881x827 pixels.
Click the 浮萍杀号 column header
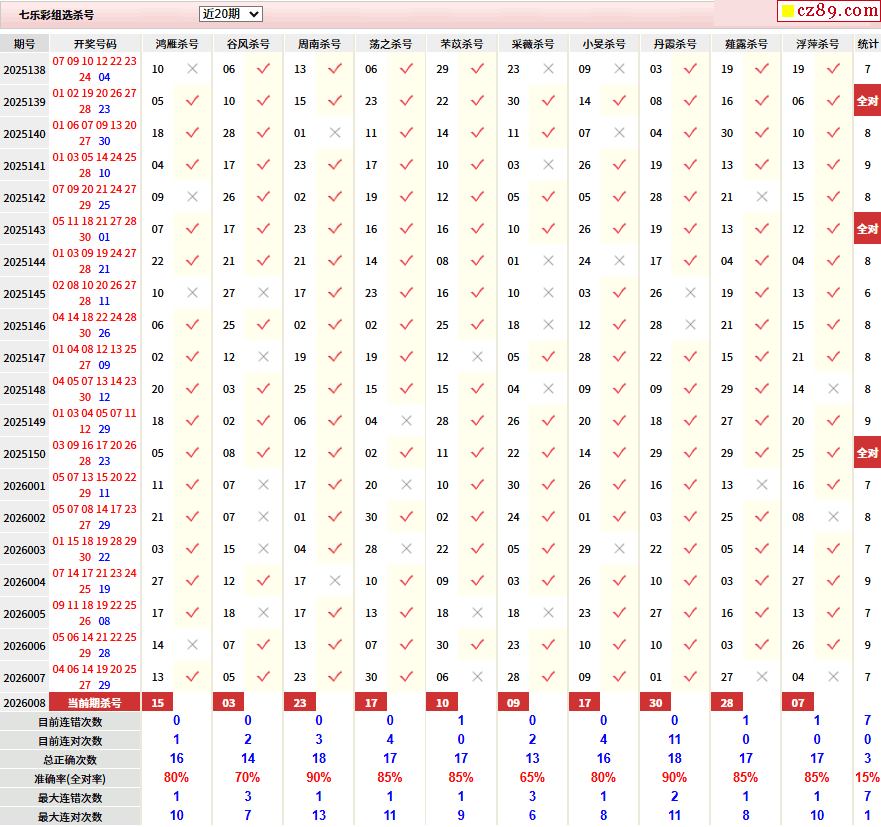(818, 44)
